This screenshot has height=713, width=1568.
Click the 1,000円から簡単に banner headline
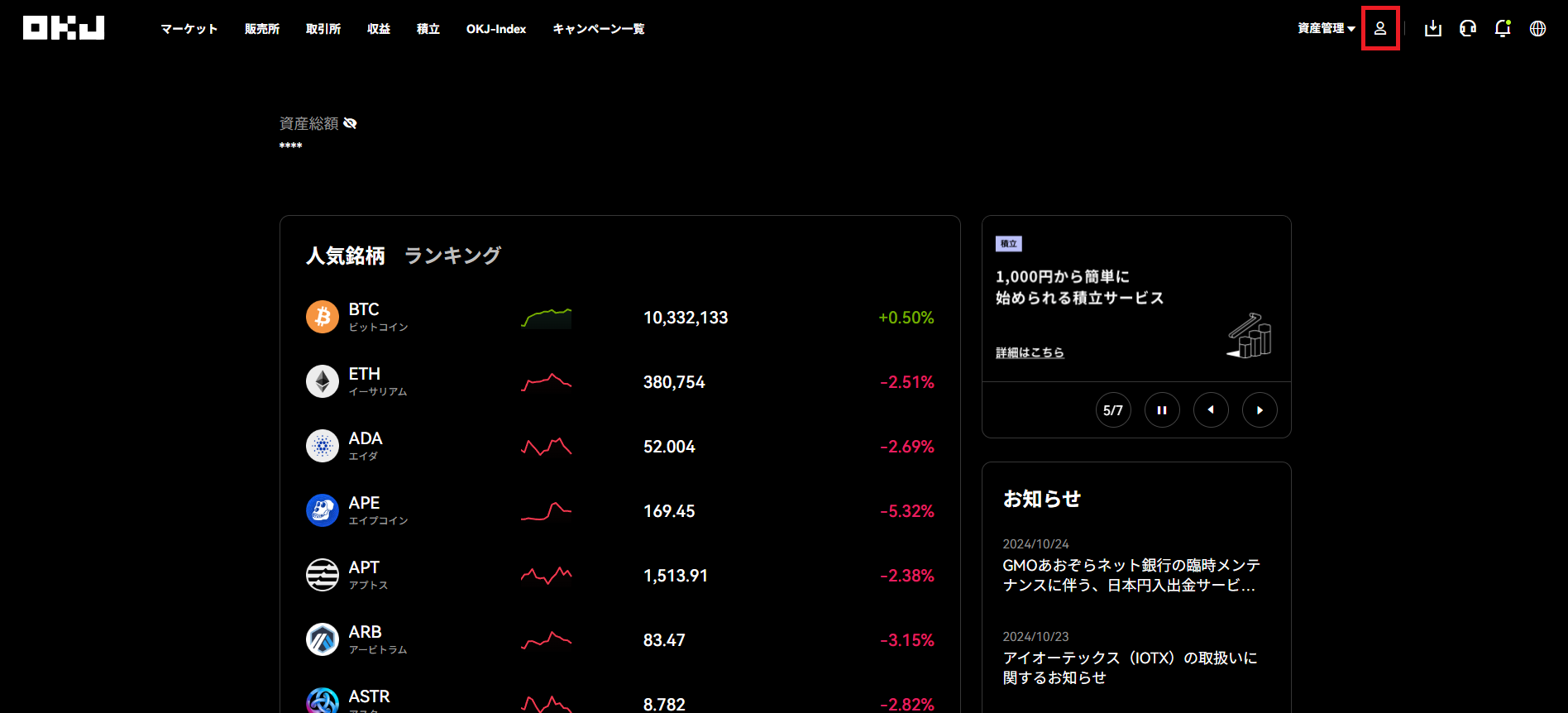1079,287
